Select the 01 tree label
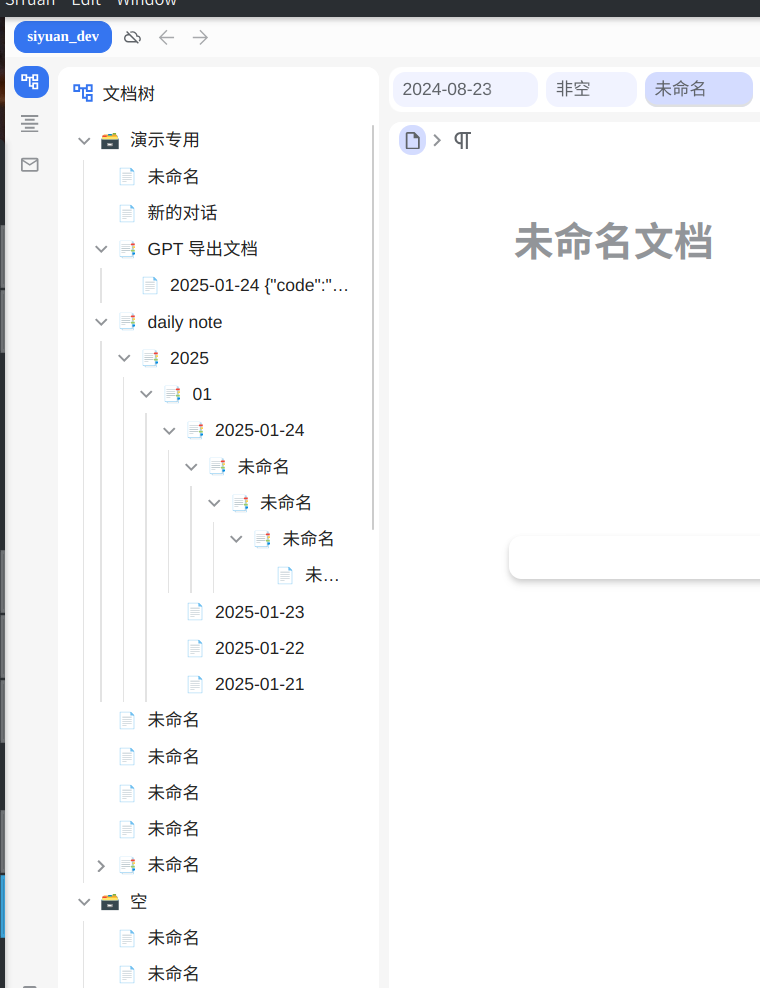This screenshot has height=988, width=760. pyautogui.click(x=202, y=394)
